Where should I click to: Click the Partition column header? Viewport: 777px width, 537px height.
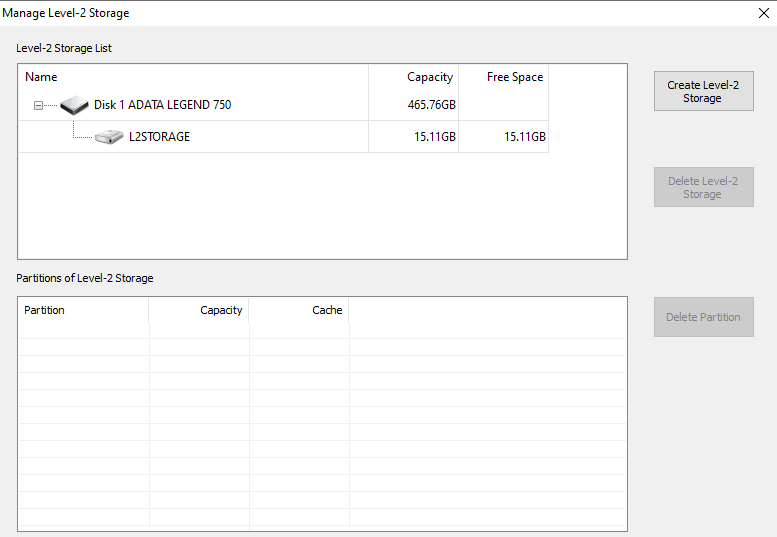click(44, 310)
